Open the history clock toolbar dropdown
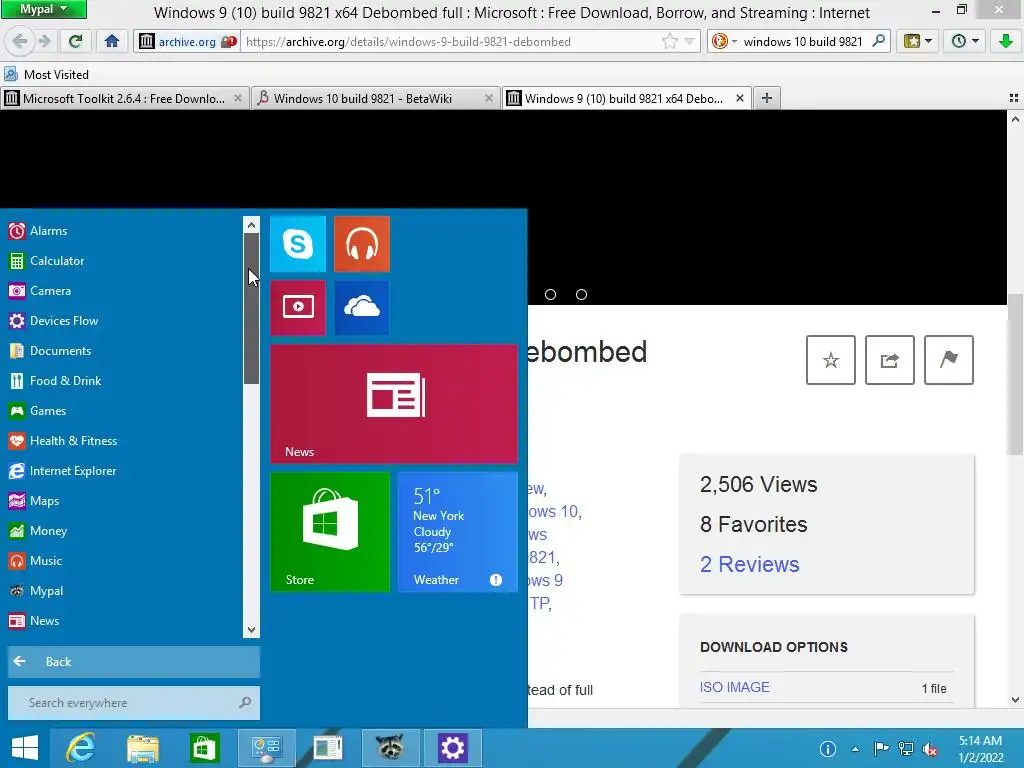The width and height of the screenshot is (1024, 768). (x=965, y=42)
